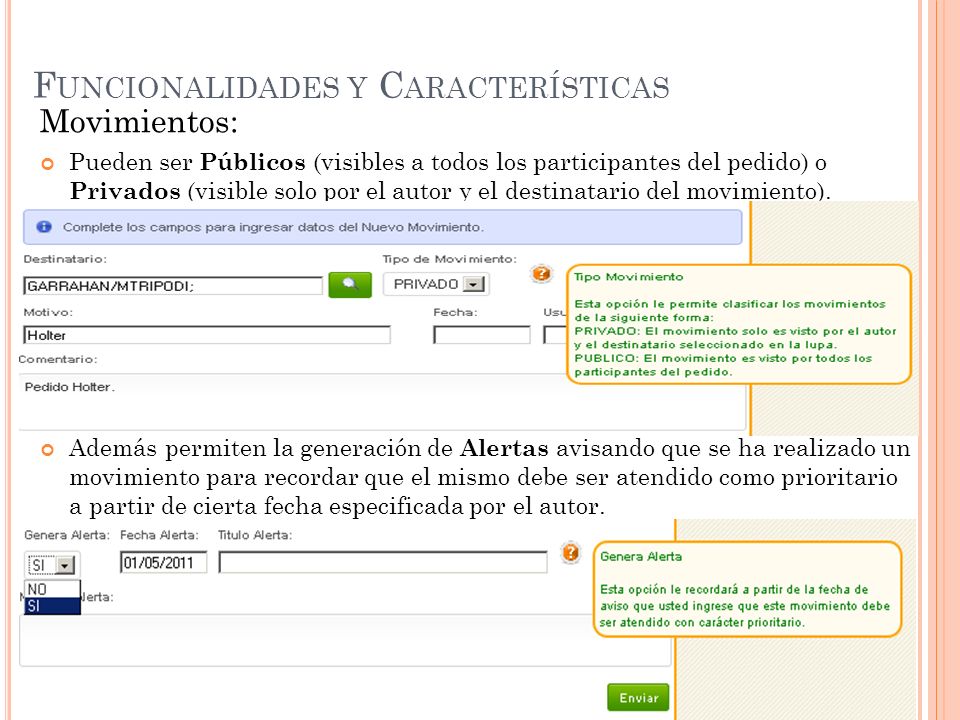
Task: Click the 'Destinatario:' label
Action: 65,259
